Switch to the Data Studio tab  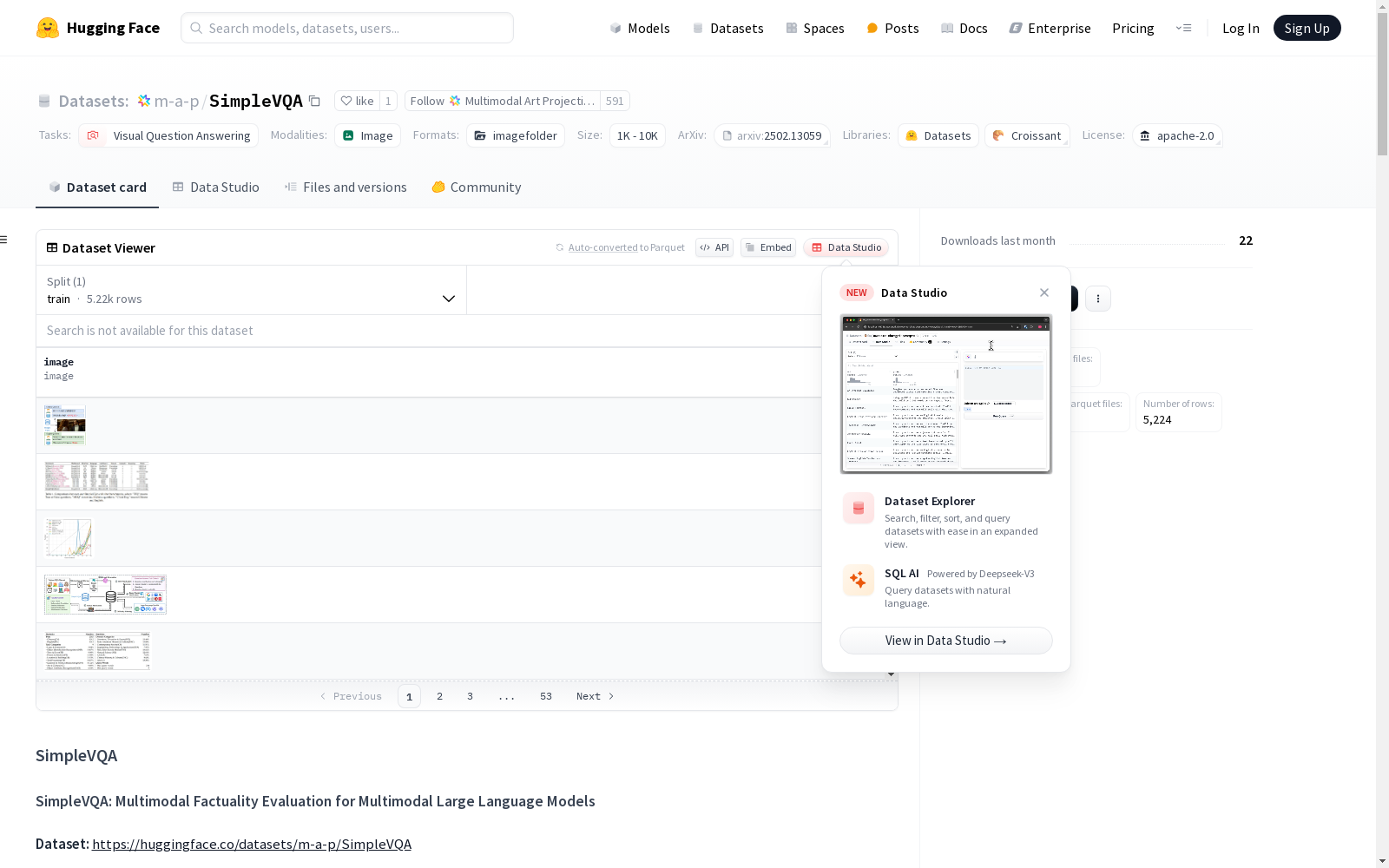(x=215, y=187)
